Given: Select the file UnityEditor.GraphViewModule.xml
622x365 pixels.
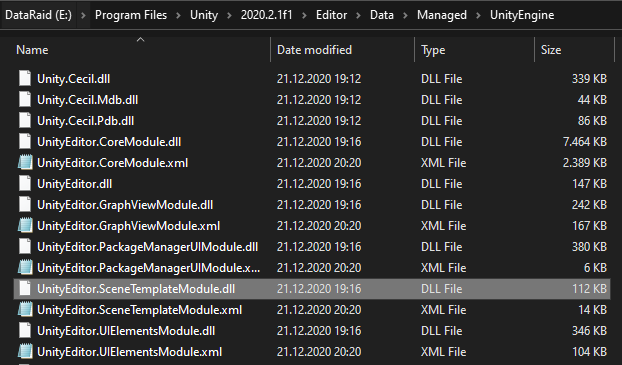Looking at the screenshot, I should (x=129, y=226).
